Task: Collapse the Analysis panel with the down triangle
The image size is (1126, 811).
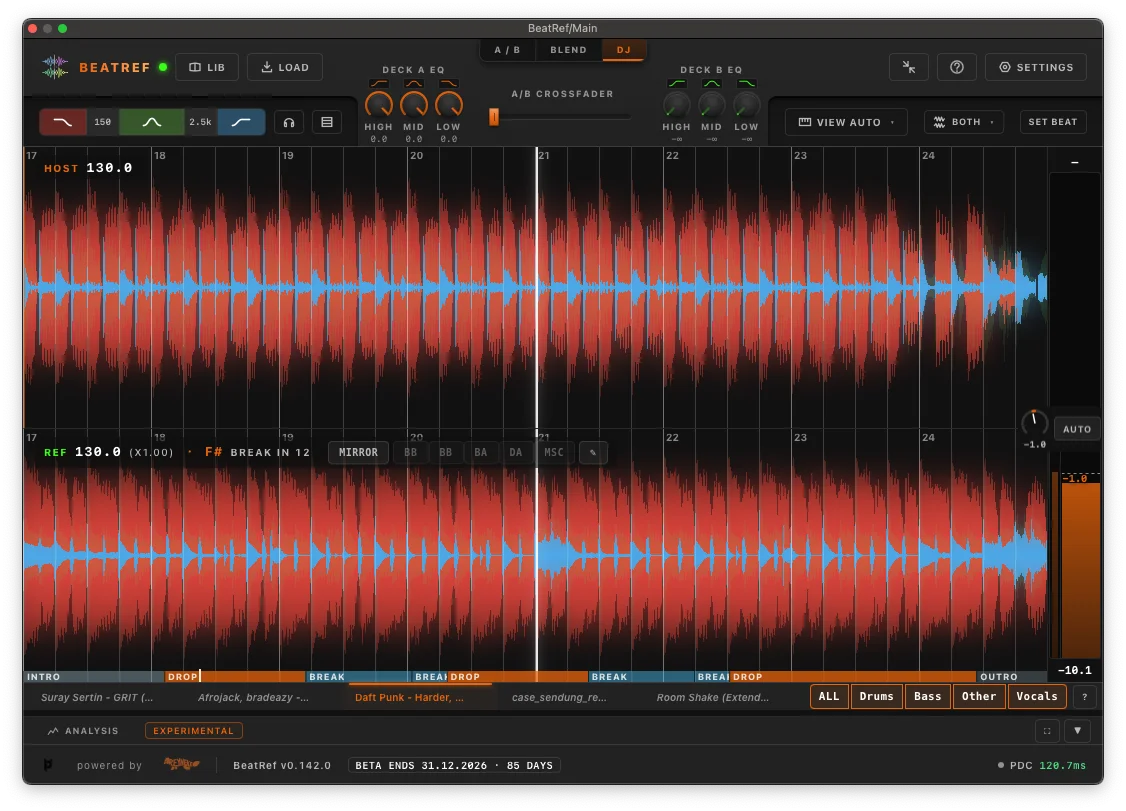Action: pyautogui.click(x=1077, y=731)
